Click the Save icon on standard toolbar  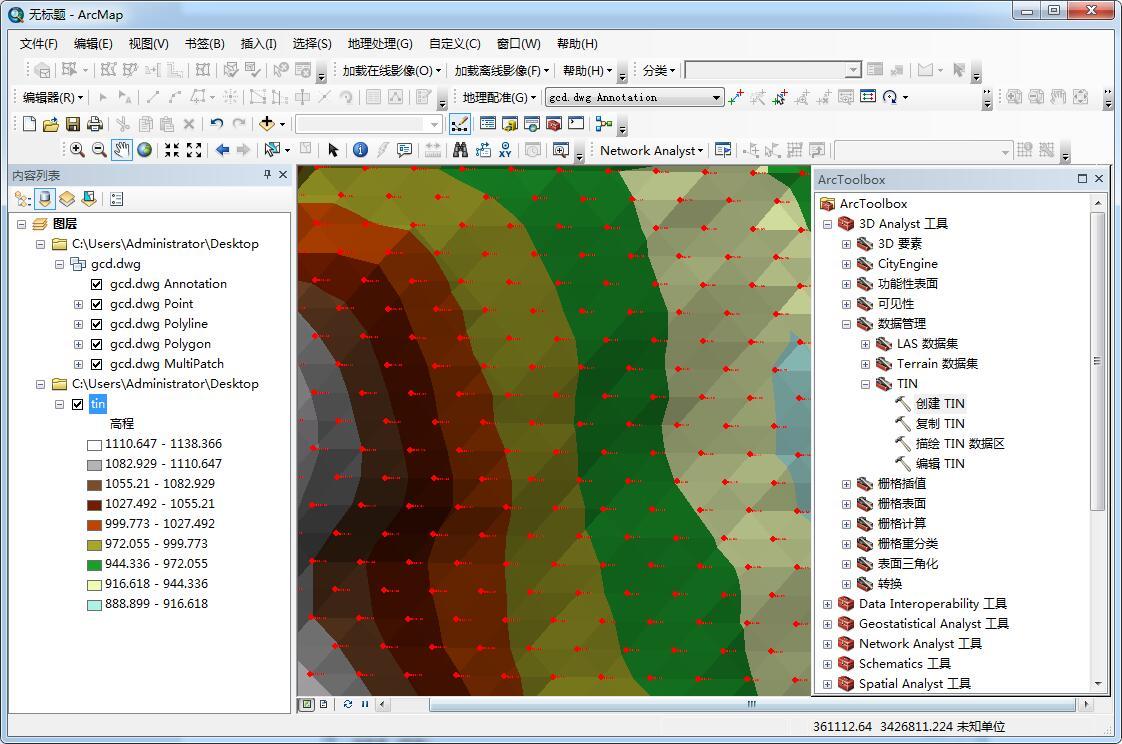coord(72,123)
